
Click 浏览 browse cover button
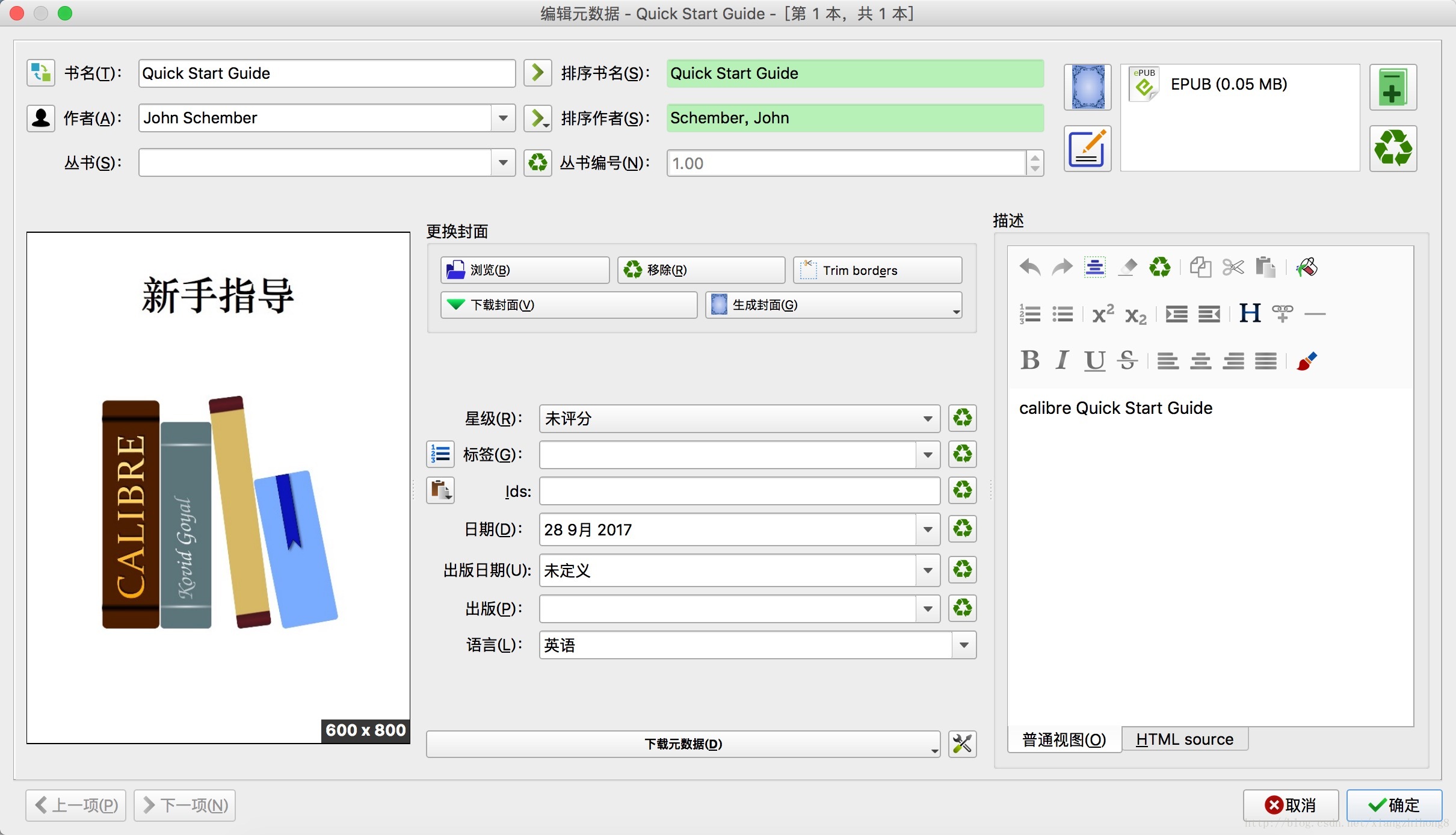525,270
